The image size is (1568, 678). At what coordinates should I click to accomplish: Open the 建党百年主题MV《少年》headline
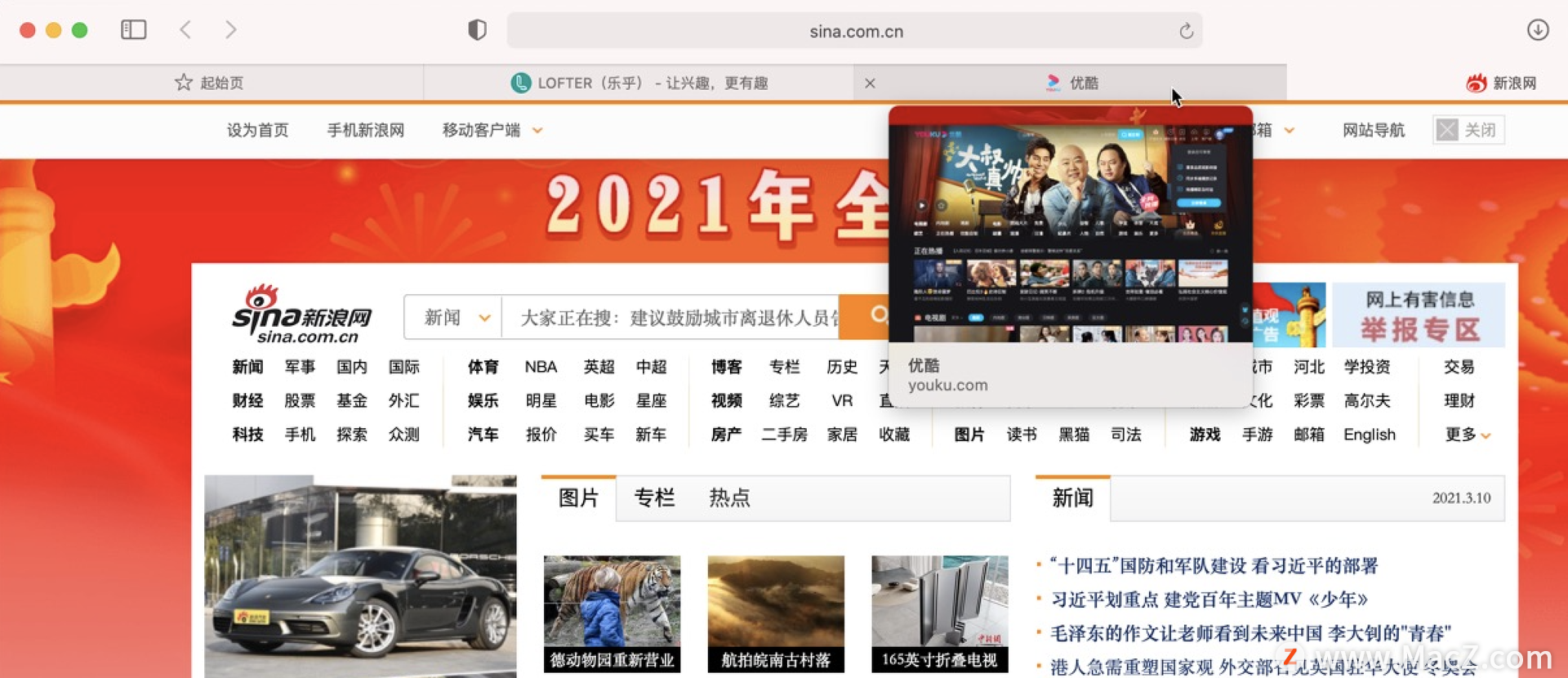click(x=1209, y=600)
